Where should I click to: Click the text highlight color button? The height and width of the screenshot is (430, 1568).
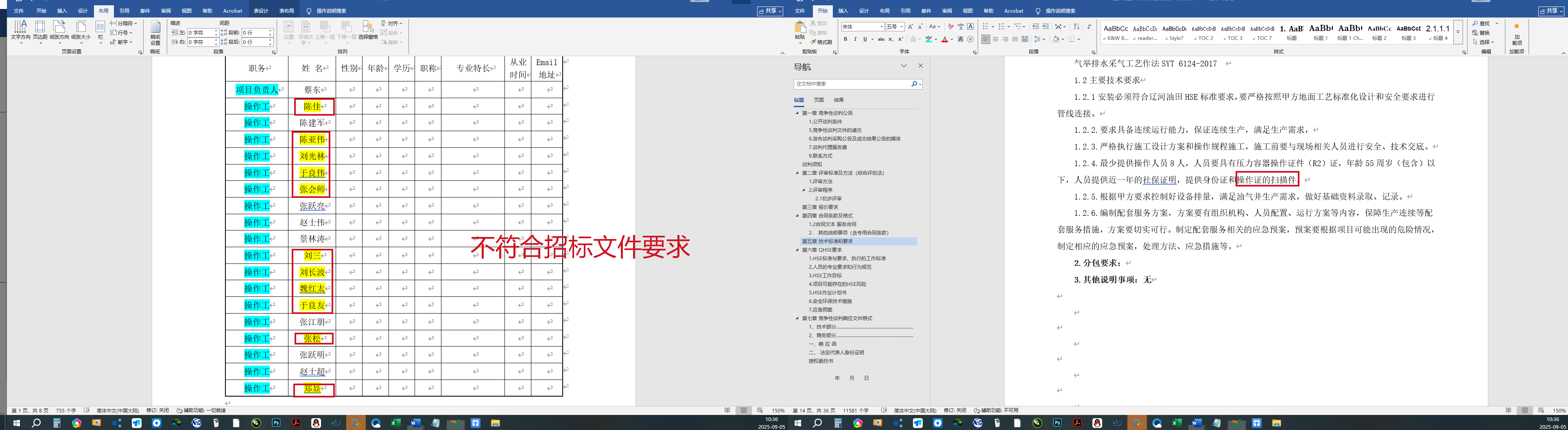(928, 39)
